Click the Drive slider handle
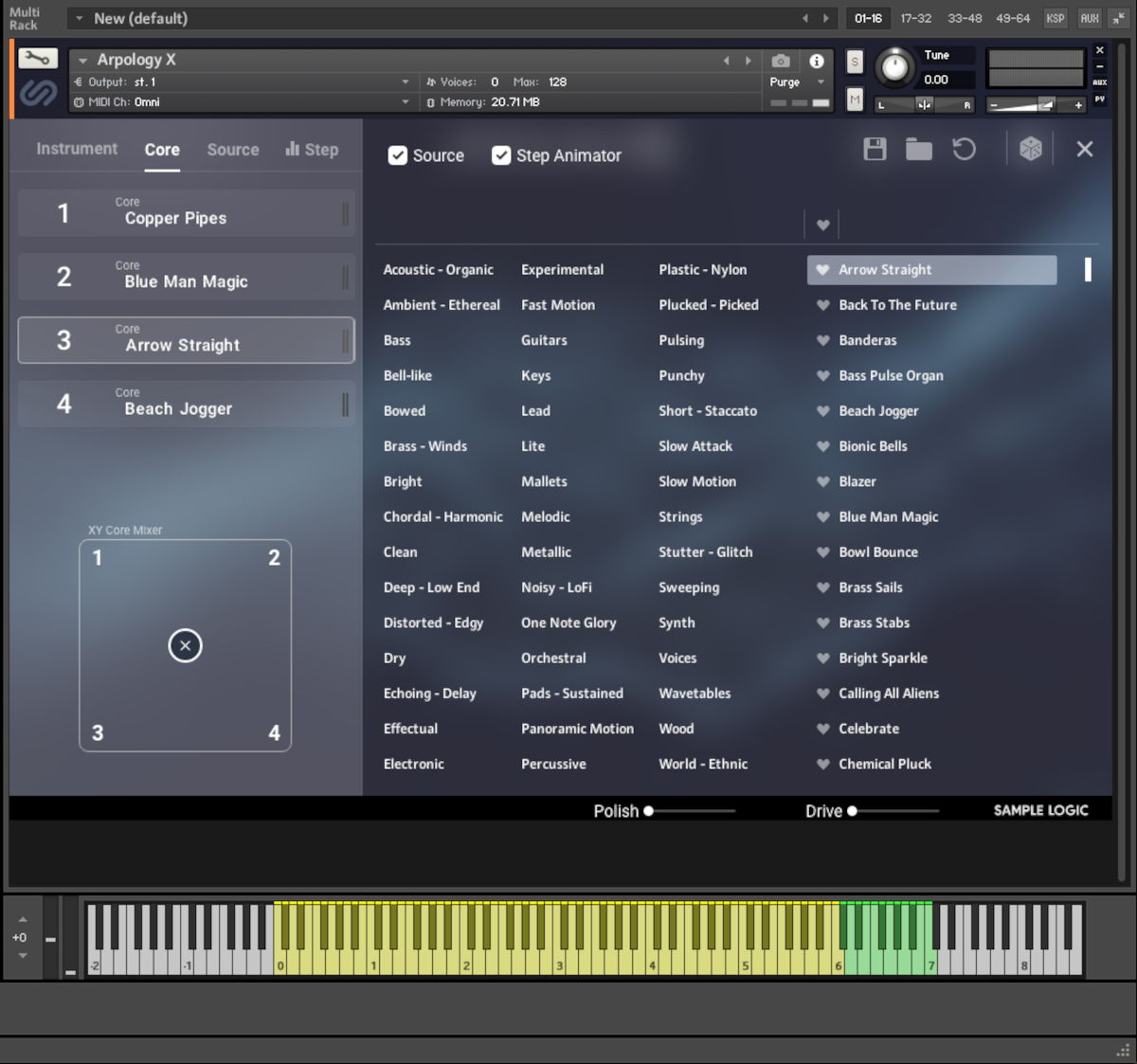 pos(852,811)
